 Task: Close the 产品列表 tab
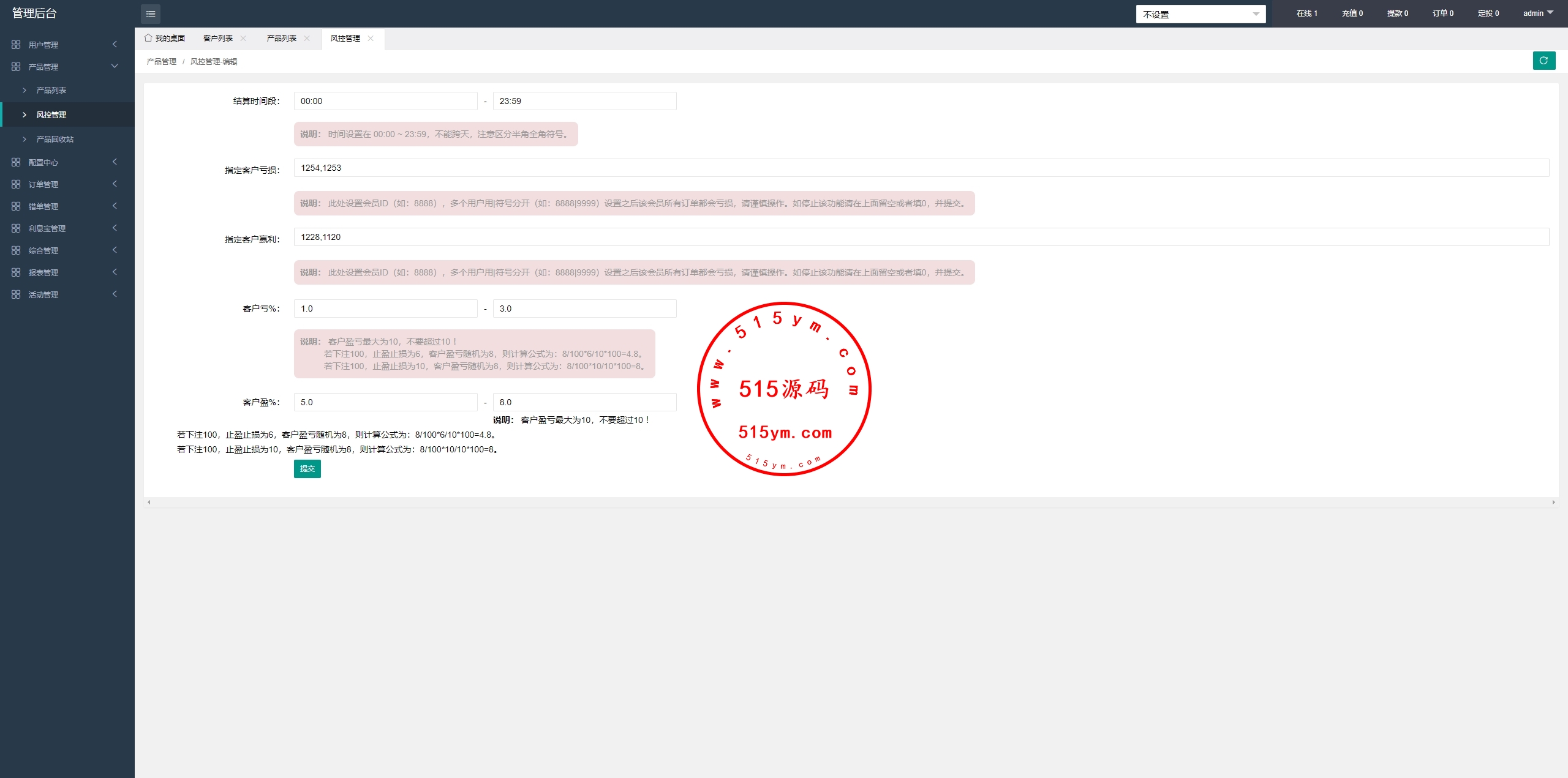tap(307, 38)
